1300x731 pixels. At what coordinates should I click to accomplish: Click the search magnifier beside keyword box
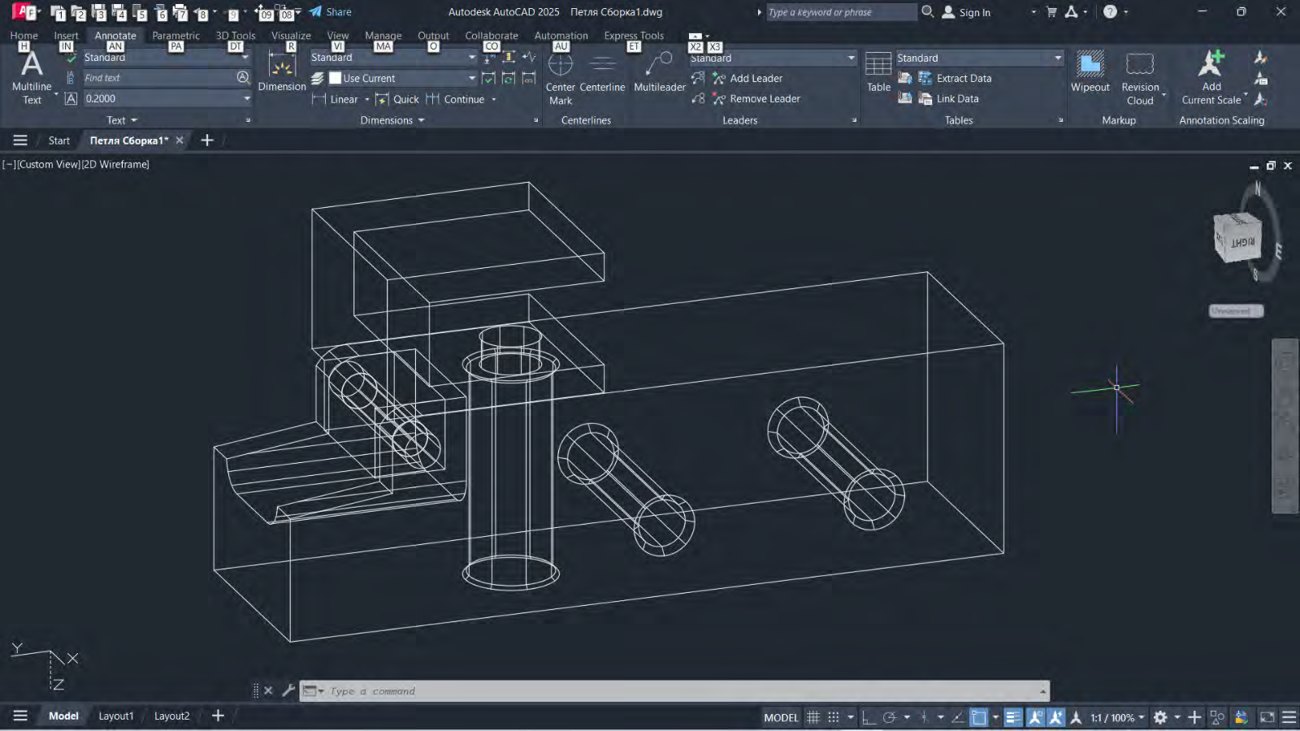pyautogui.click(x=927, y=12)
